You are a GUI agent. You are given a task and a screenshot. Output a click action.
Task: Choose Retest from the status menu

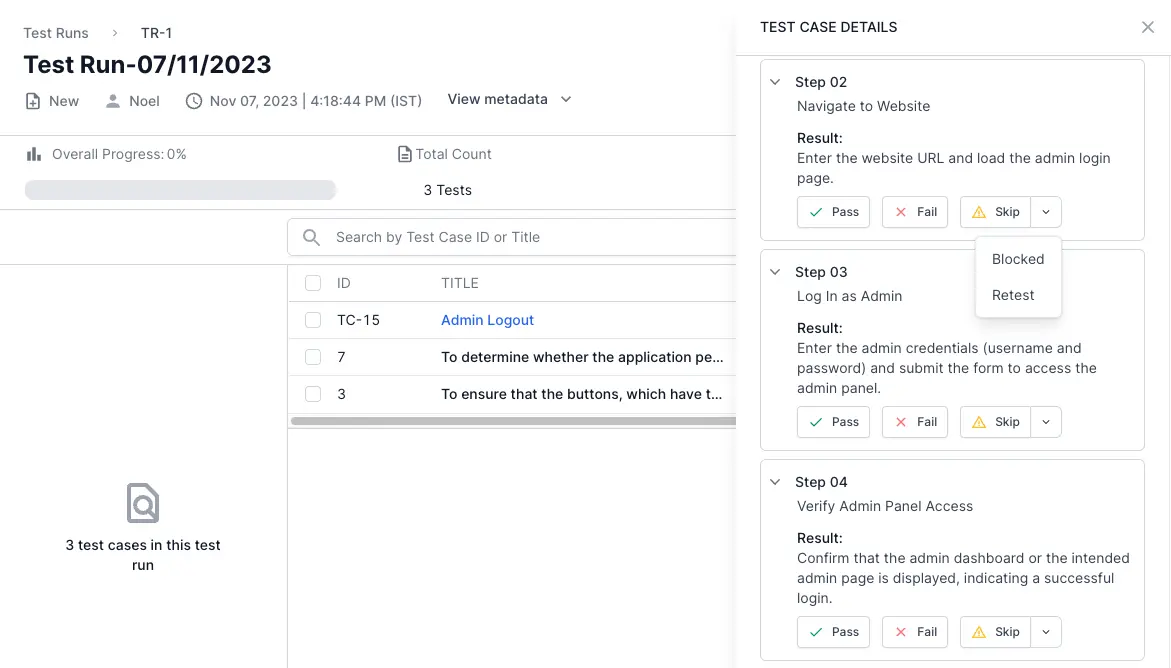pos(1013,295)
